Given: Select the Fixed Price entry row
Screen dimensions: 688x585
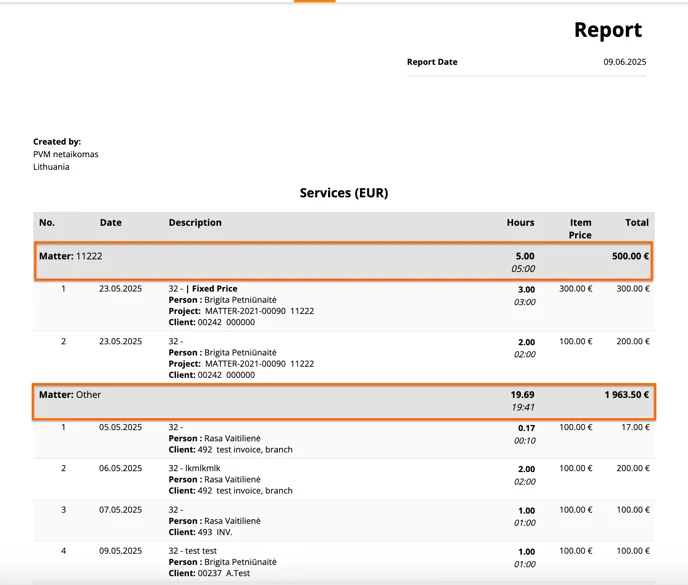Looking at the screenshot, I should point(344,305).
